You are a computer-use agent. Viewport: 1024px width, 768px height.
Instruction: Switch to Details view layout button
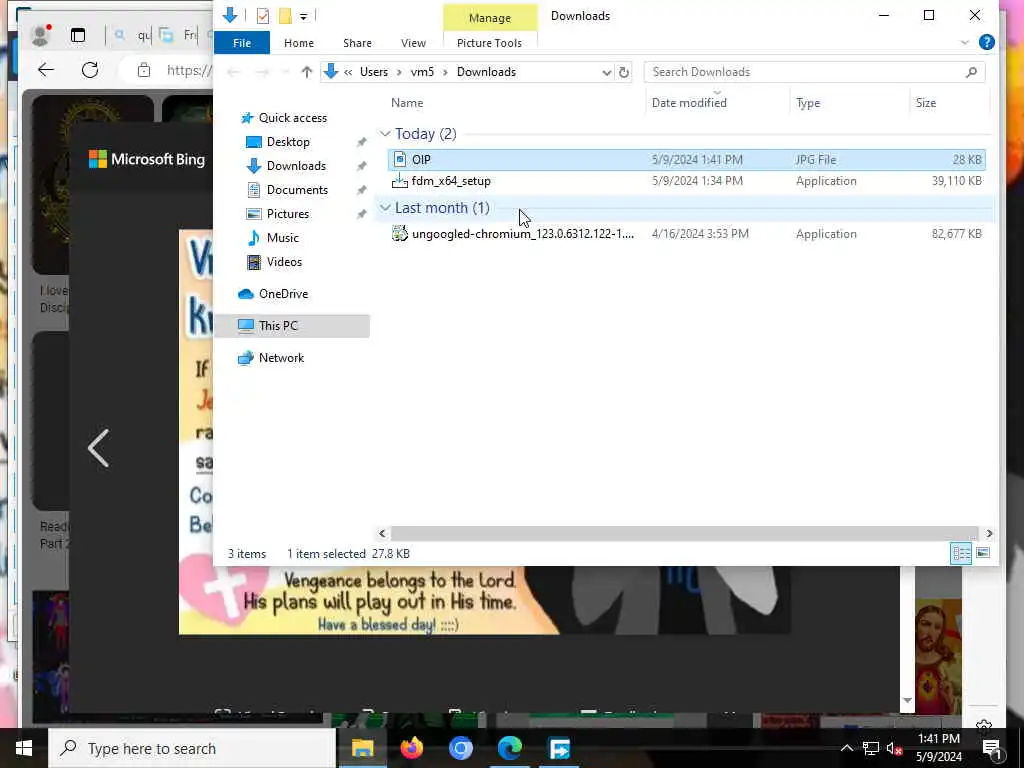pyautogui.click(x=961, y=554)
